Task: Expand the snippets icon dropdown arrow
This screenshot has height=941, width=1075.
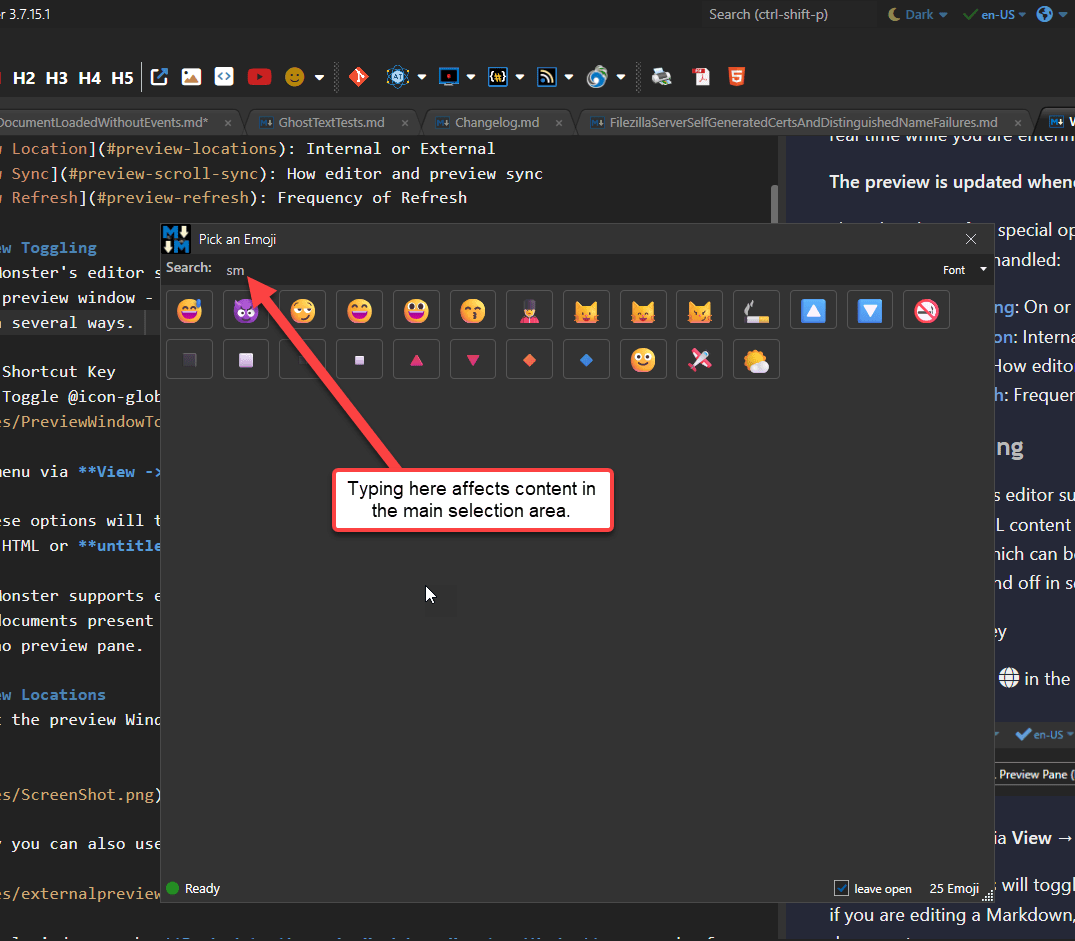Action: (520, 77)
